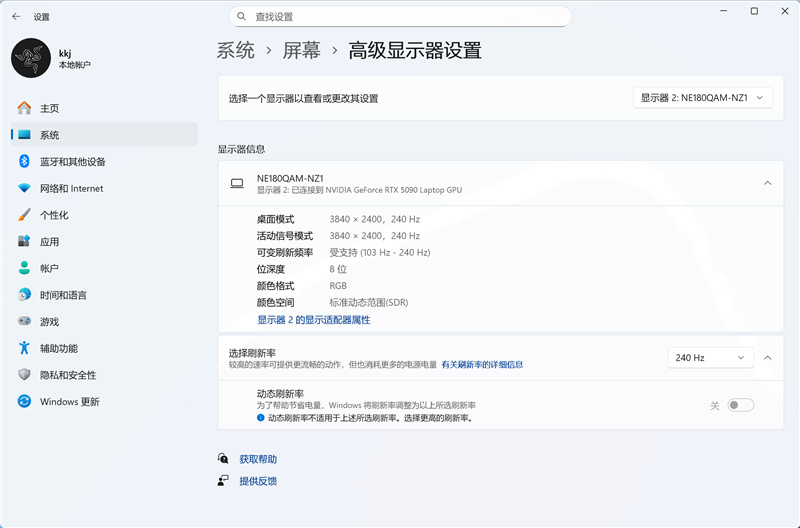Open 显示器 2 的显示适配器属性 link
The width and height of the screenshot is (800, 528).
tap(314, 320)
